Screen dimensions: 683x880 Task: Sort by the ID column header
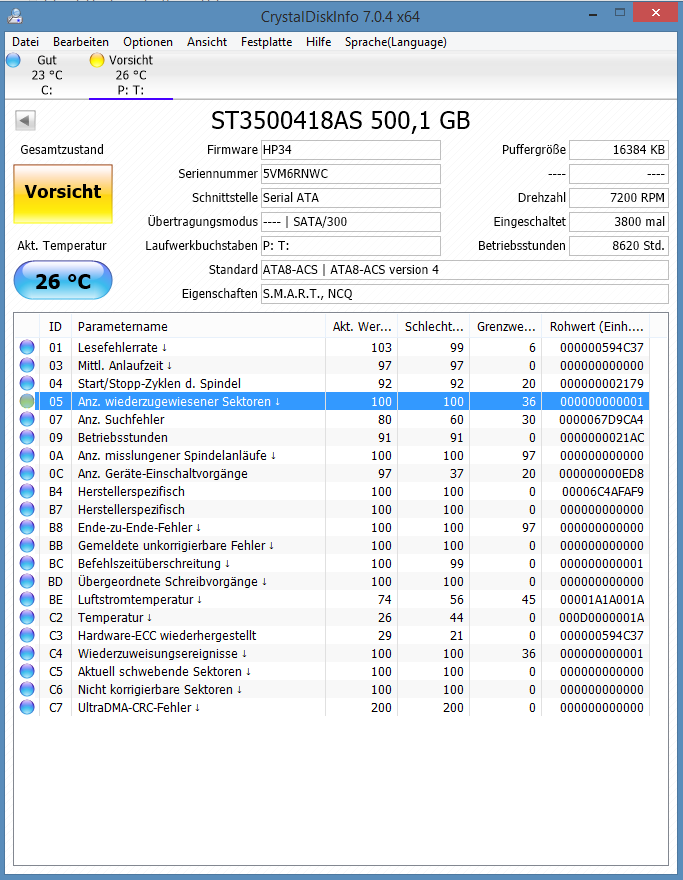[x=55, y=327]
